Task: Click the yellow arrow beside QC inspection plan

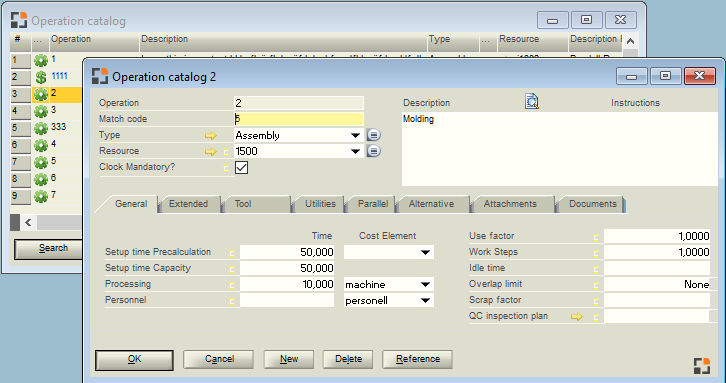Action: pos(576,316)
